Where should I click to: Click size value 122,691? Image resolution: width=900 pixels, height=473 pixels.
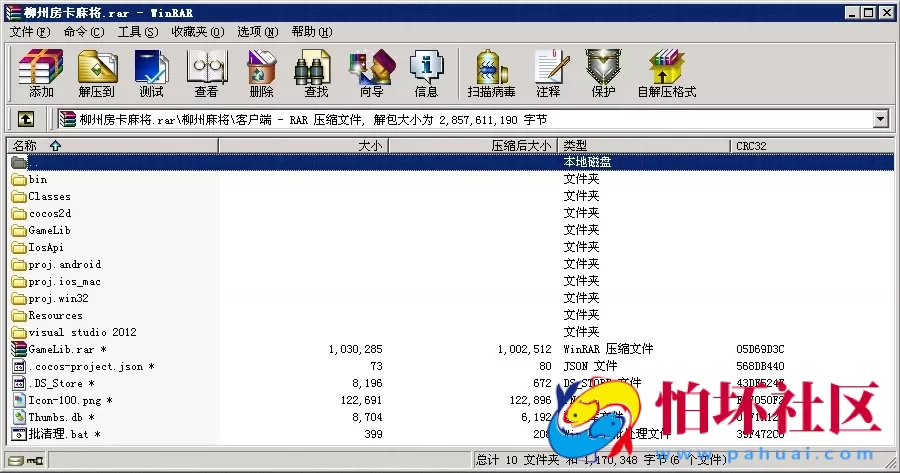pyautogui.click(x=362, y=400)
